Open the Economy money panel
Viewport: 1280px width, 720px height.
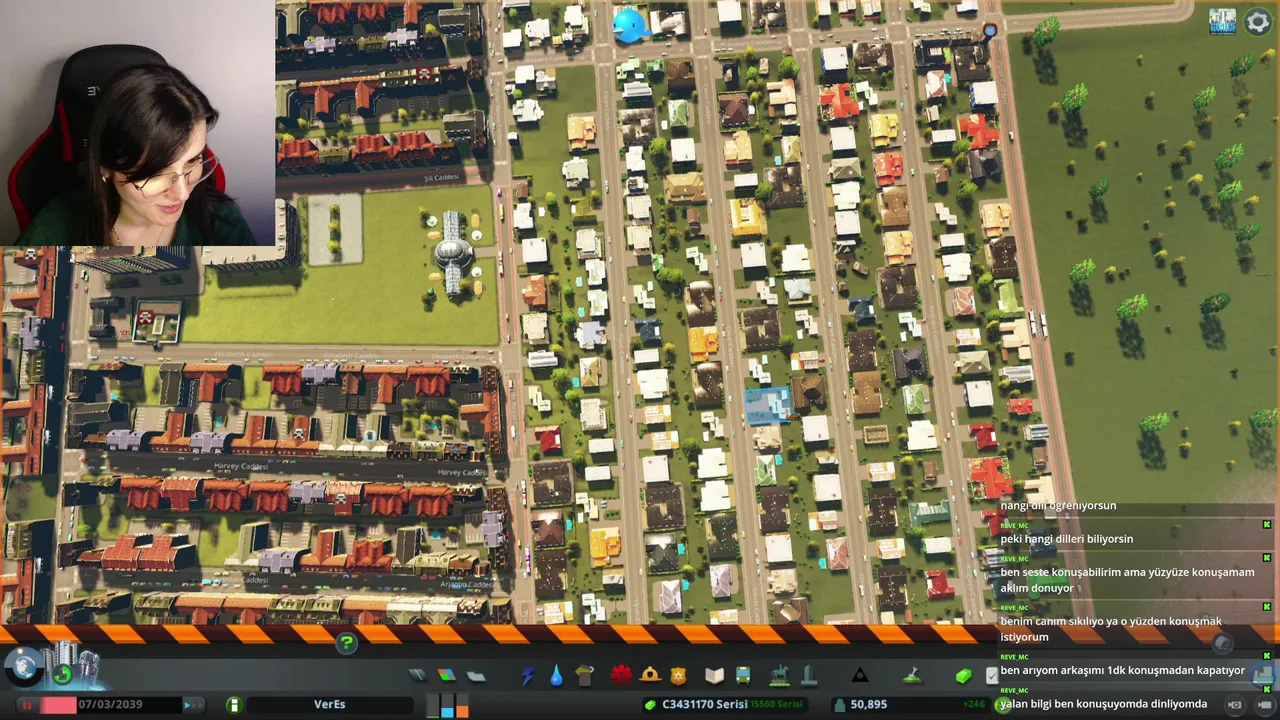tap(963, 676)
